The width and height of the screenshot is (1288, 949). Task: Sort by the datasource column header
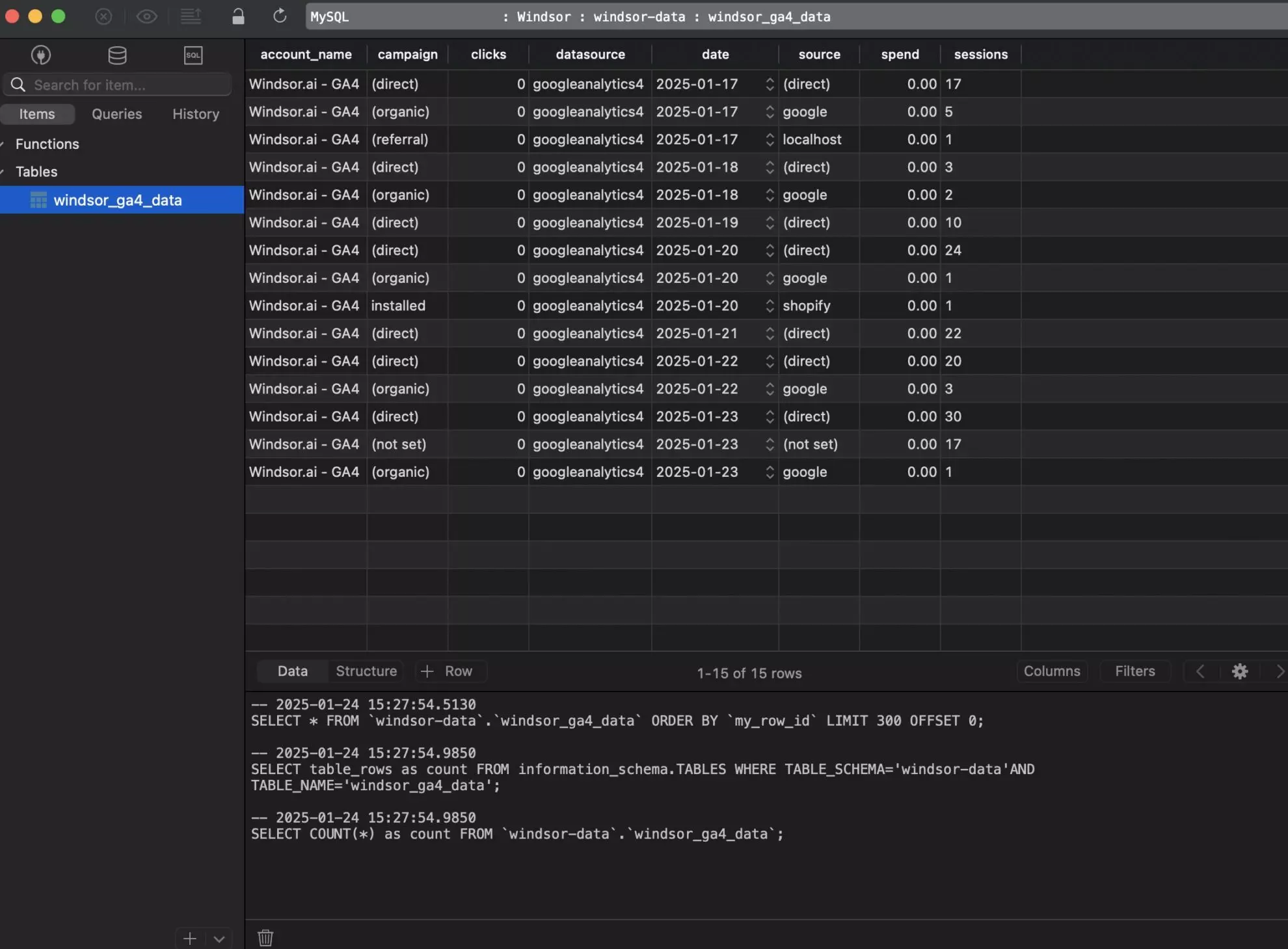click(591, 55)
